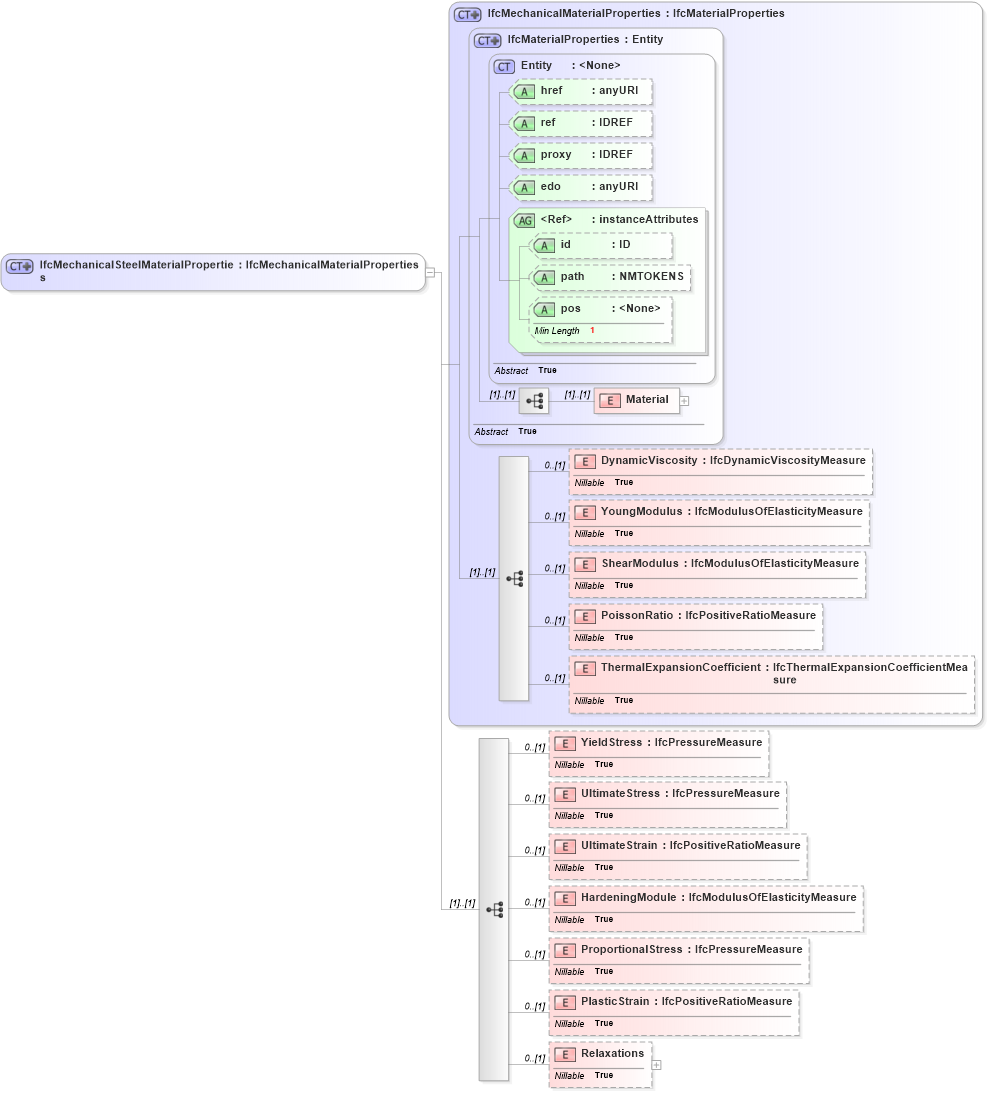Collapse IfcMechanicalSteelMaterialProperties using left connector box
The width and height of the screenshot is (987, 1093).
point(429,271)
